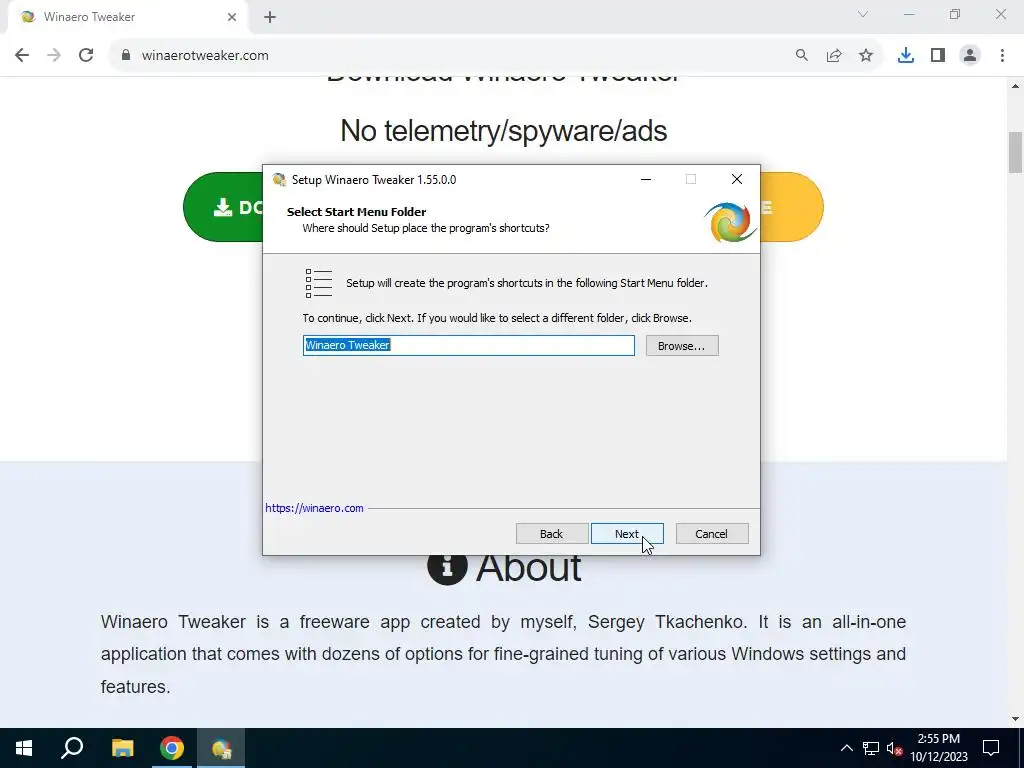Open the Windows Start menu

(x=24, y=748)
